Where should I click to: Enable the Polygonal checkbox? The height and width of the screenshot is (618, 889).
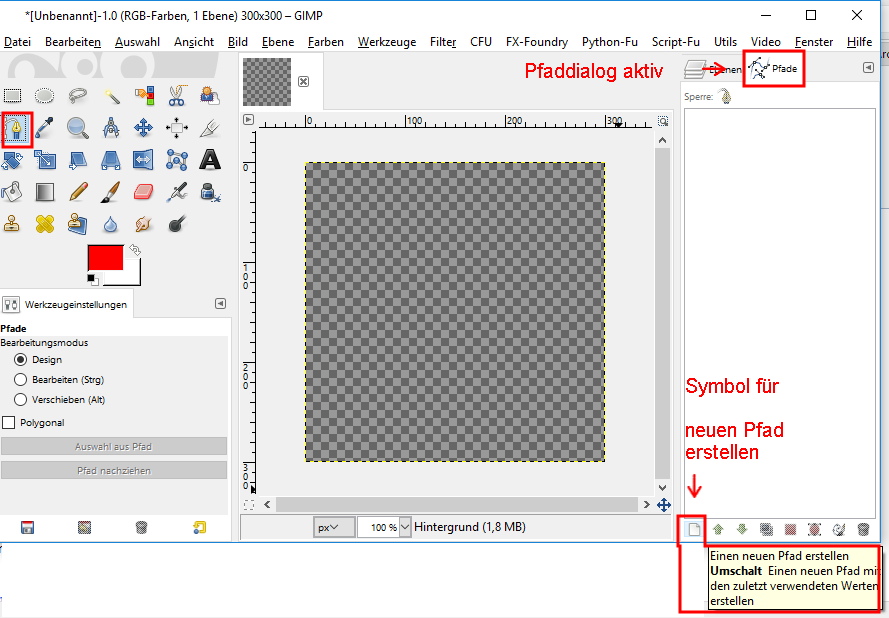click(x=9, y=422)
